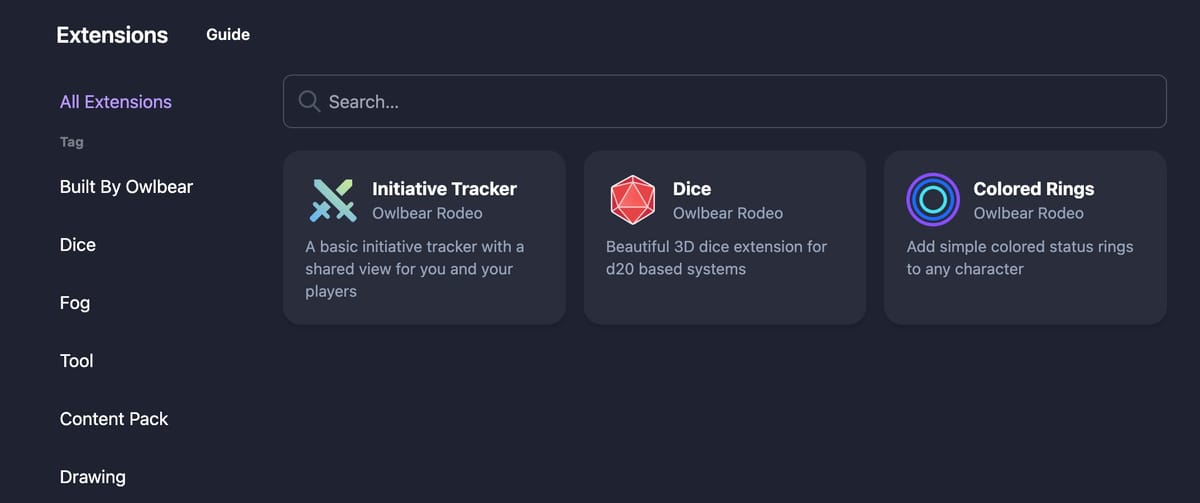
Task: Click the Colored Rings concentric circle icon
Action: click(932, 200)
